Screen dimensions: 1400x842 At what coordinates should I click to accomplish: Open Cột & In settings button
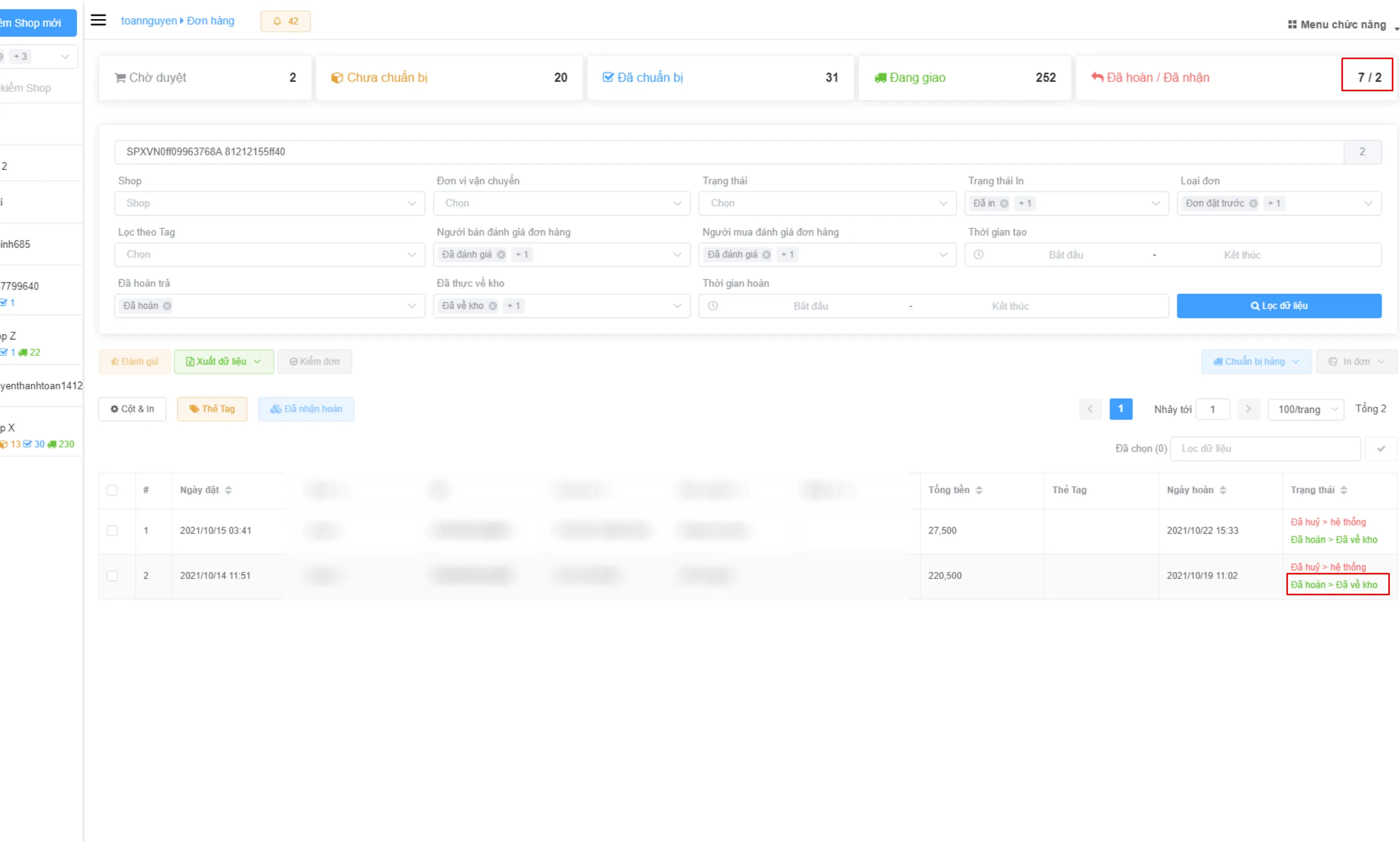132,409
